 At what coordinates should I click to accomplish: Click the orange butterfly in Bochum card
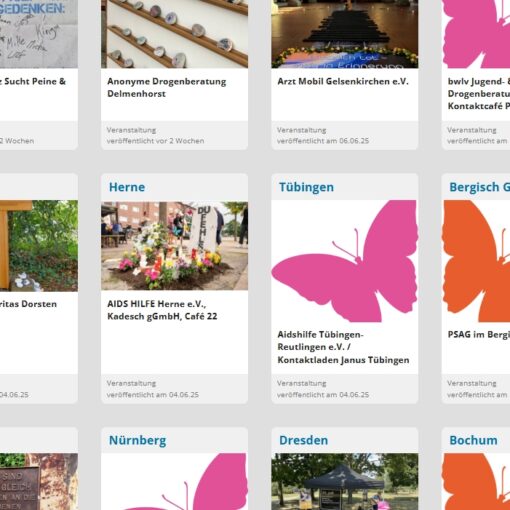point(476,482)
